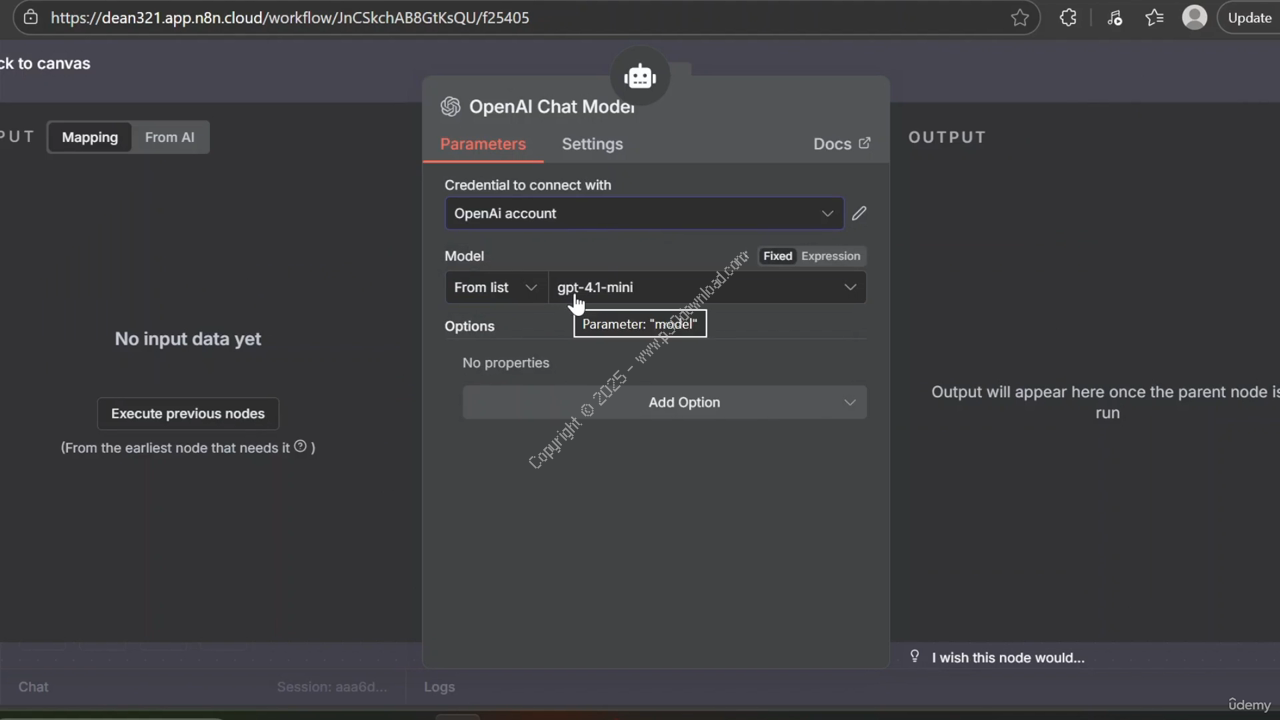Select the From AI input toggle
1280x720 pixels.
coord(169,137)
